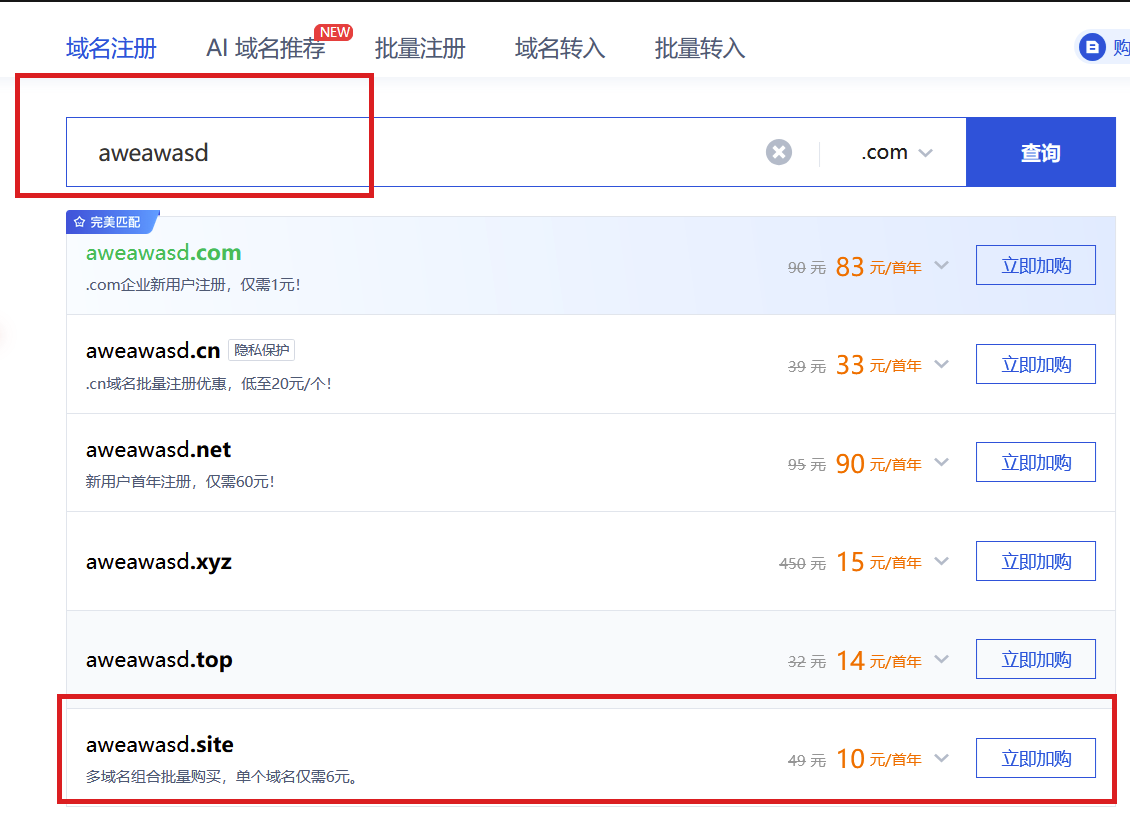This screenshot has height=820, width=1130.
Task: Click the .com企业新用户注册 promo text
Action: [193, 285]
